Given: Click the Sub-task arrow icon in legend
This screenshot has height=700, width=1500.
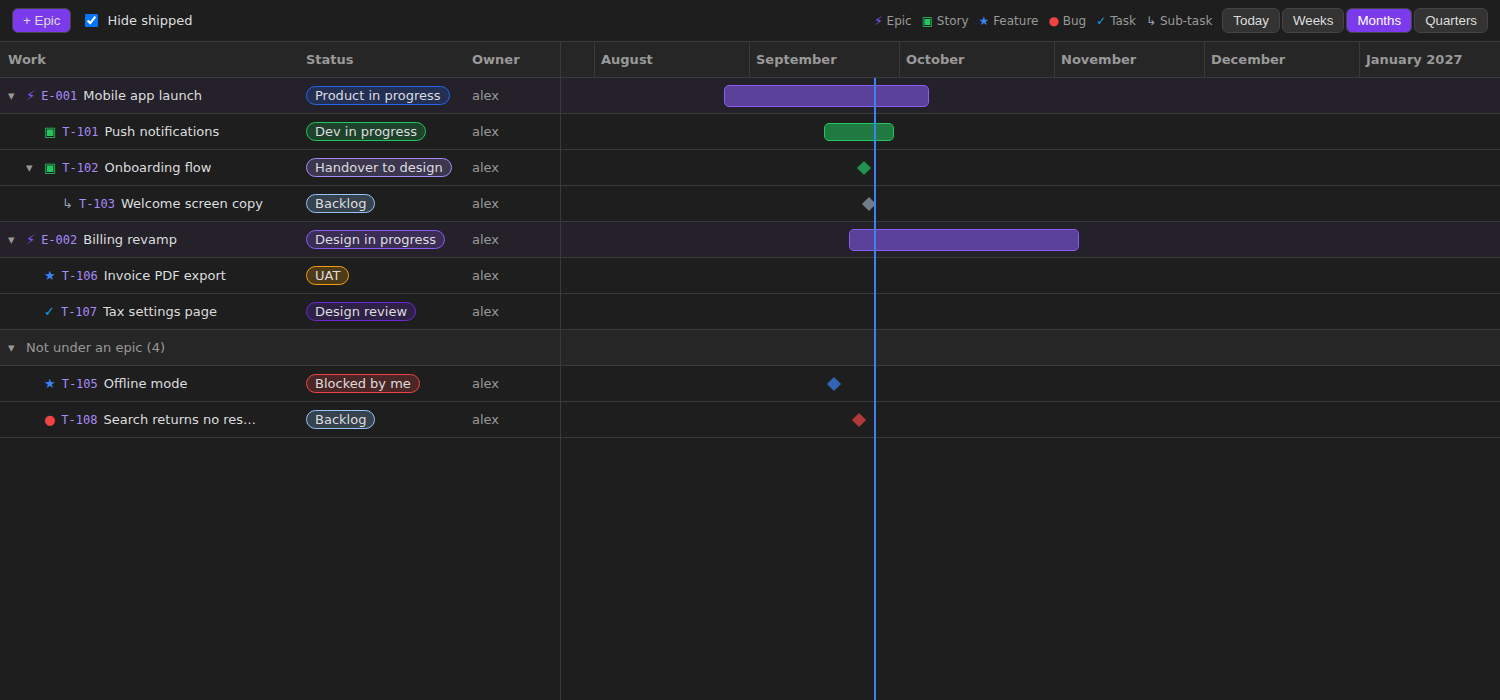Looking at the screenshot, I should tap(1151, 21).
